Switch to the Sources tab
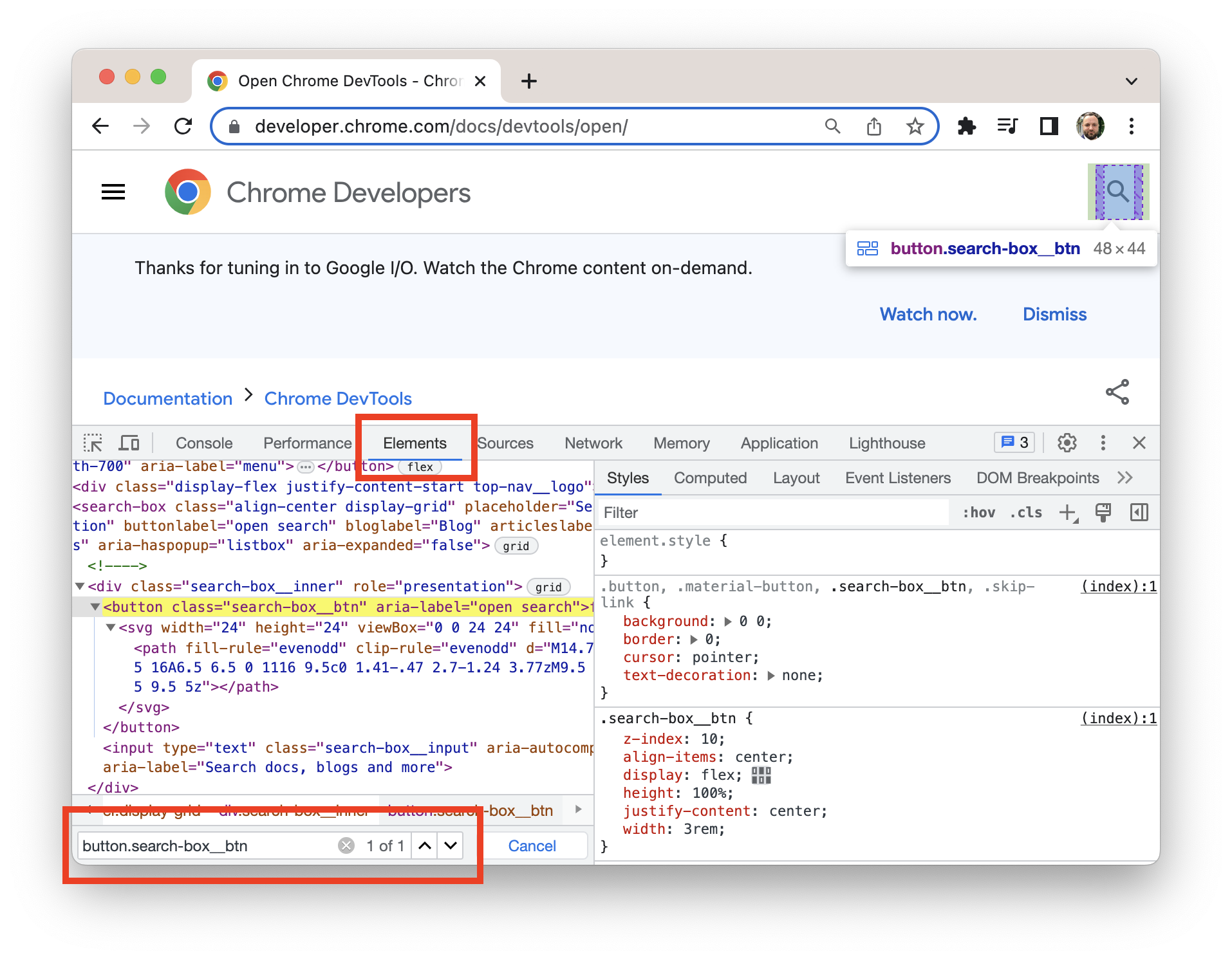 click(505, 443)
